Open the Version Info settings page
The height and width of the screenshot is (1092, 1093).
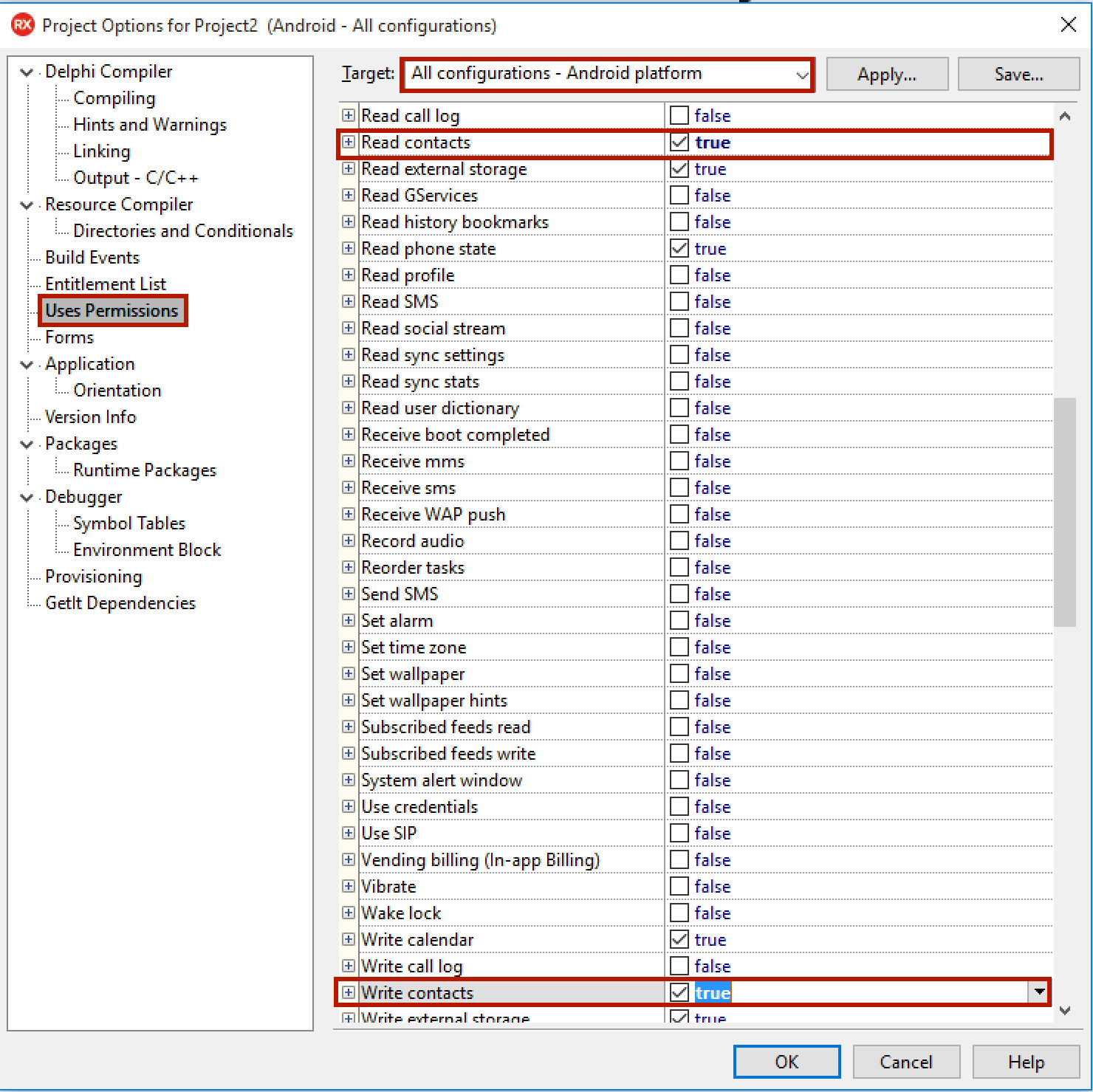coord(90,416)
